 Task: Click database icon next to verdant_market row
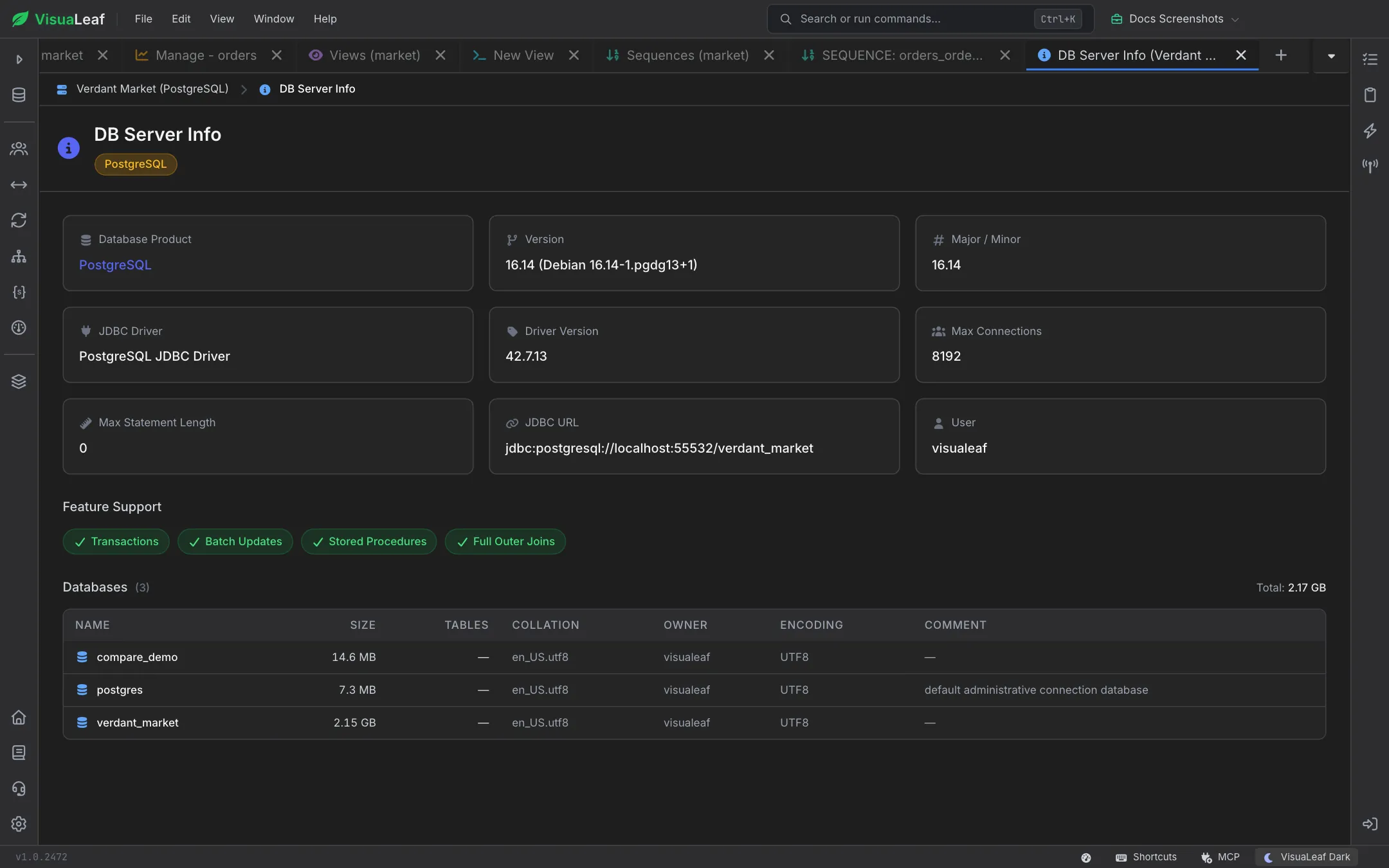point(82,723)
